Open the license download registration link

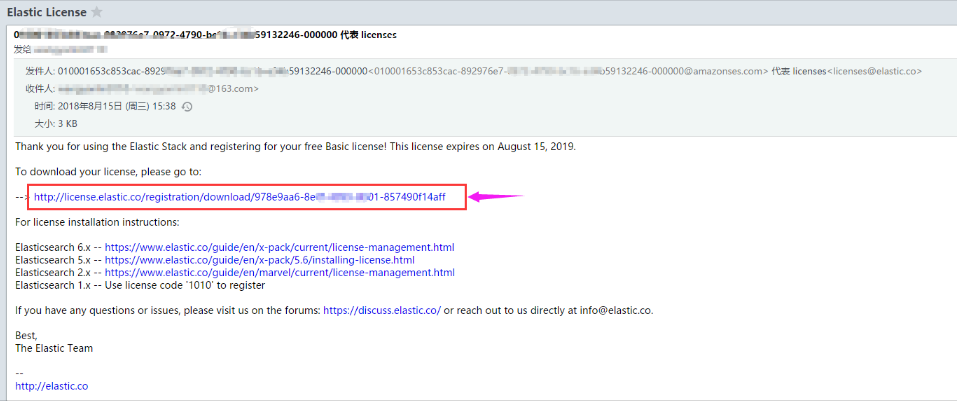click(240, 197)
